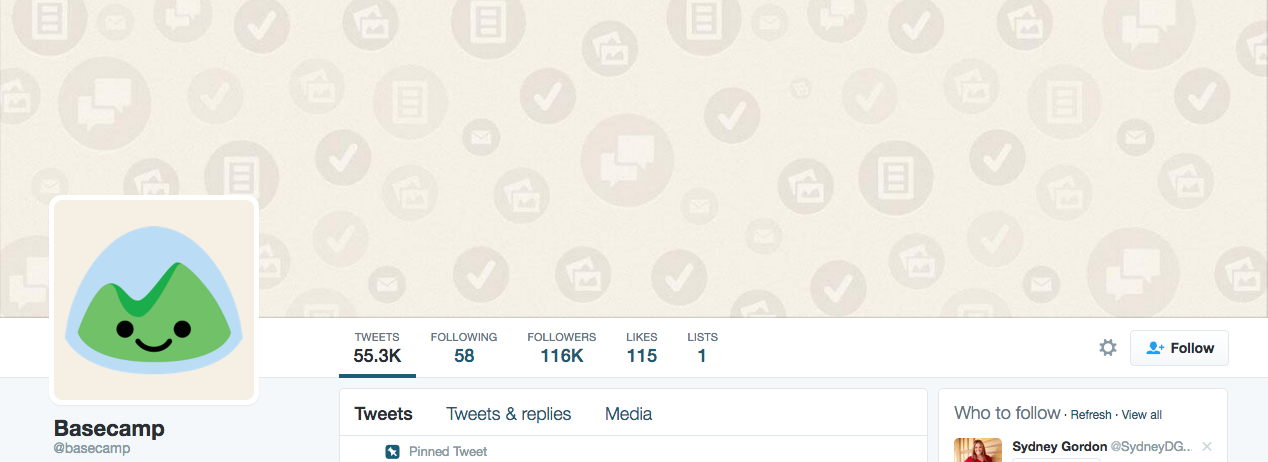Dismiss the Sydney Gordon suggestion
The width and height of the screenshot is (1268, 462).
1207,446
